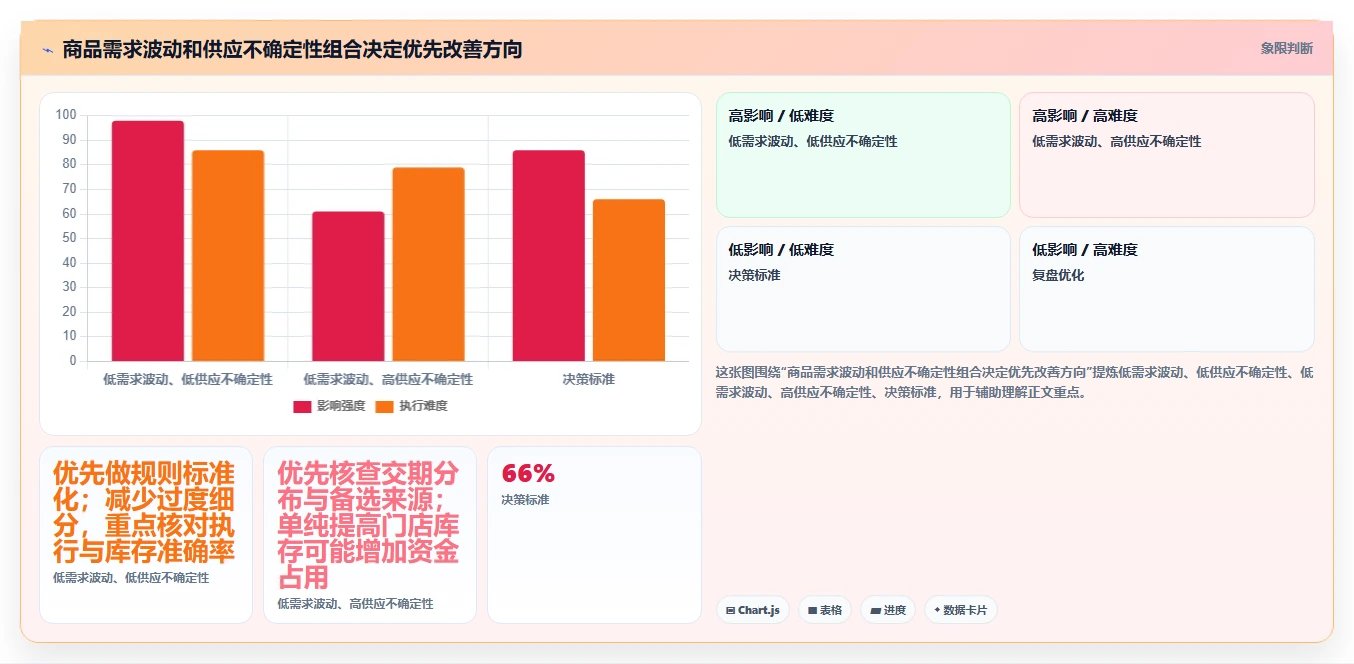1354x664 pixels.
Task: Click the x-axis label 决策标准
Action: tap(588, 380)
